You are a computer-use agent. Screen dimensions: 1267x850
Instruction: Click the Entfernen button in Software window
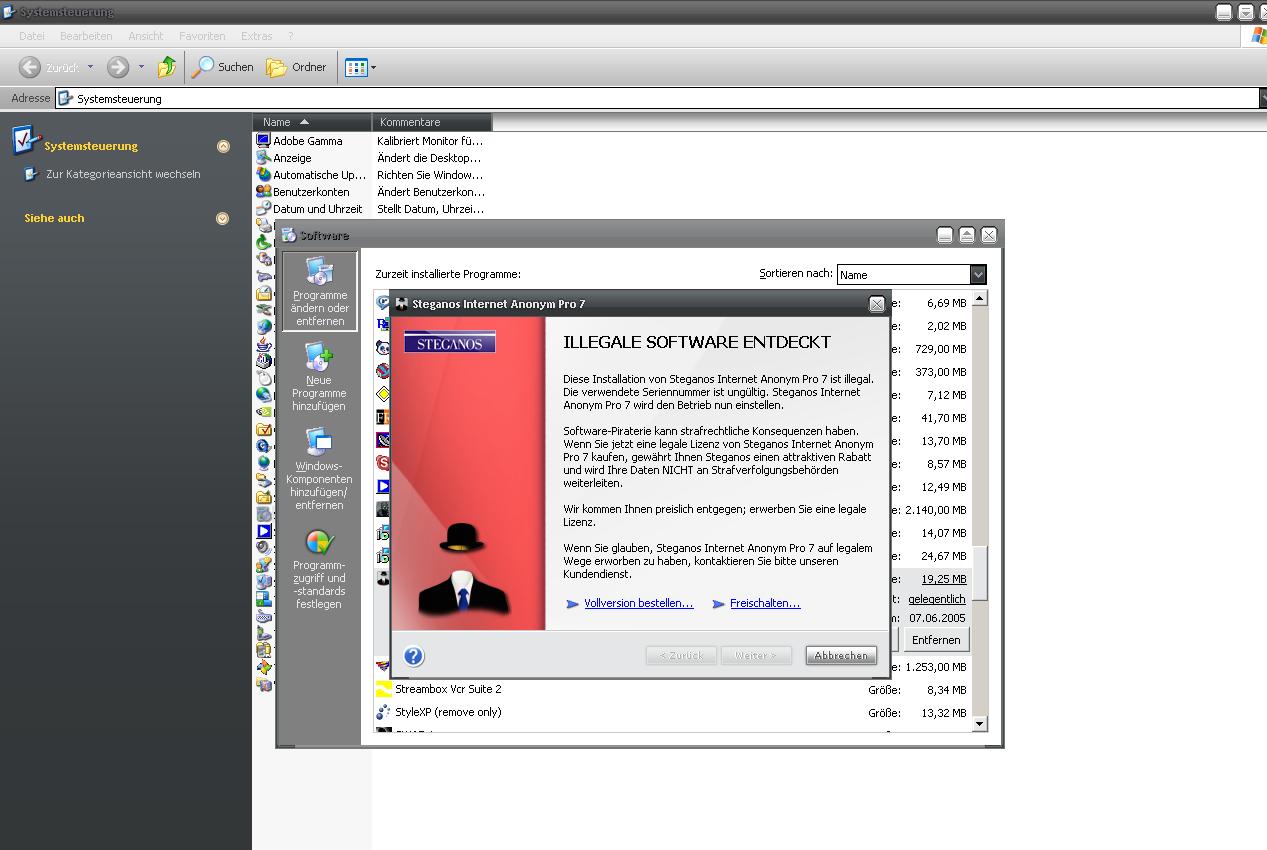[x=936, y=640]
